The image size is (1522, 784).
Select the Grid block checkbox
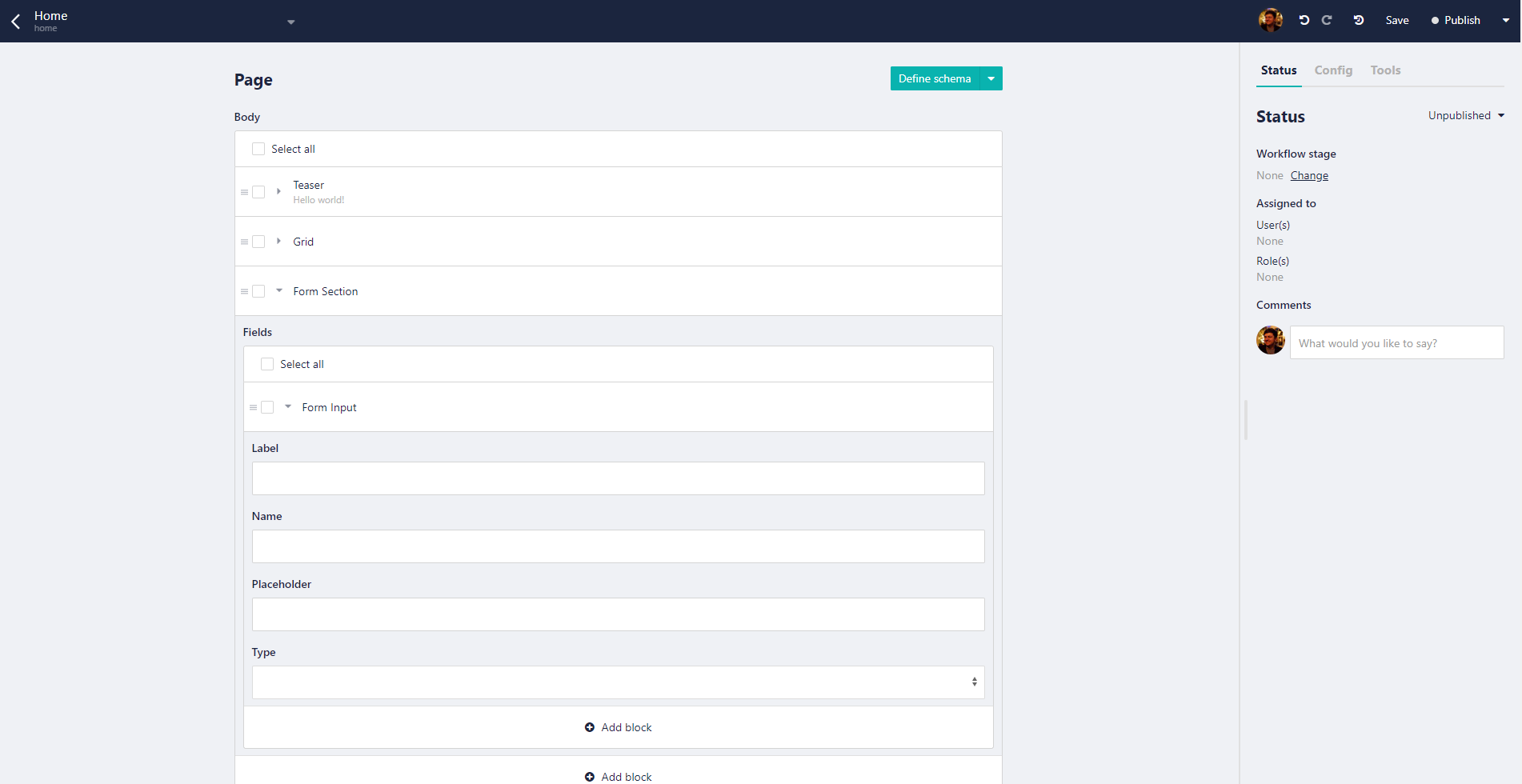click(x=258, y=241)
